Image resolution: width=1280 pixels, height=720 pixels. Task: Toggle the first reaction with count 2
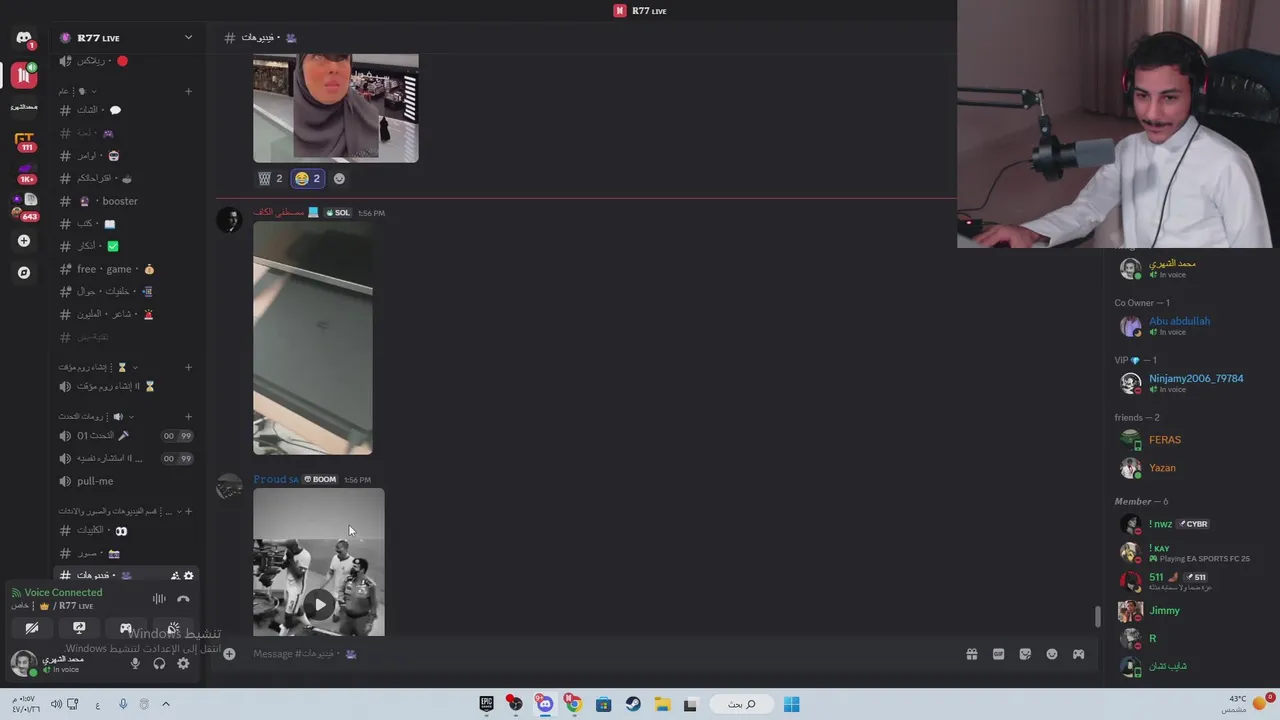271,178
